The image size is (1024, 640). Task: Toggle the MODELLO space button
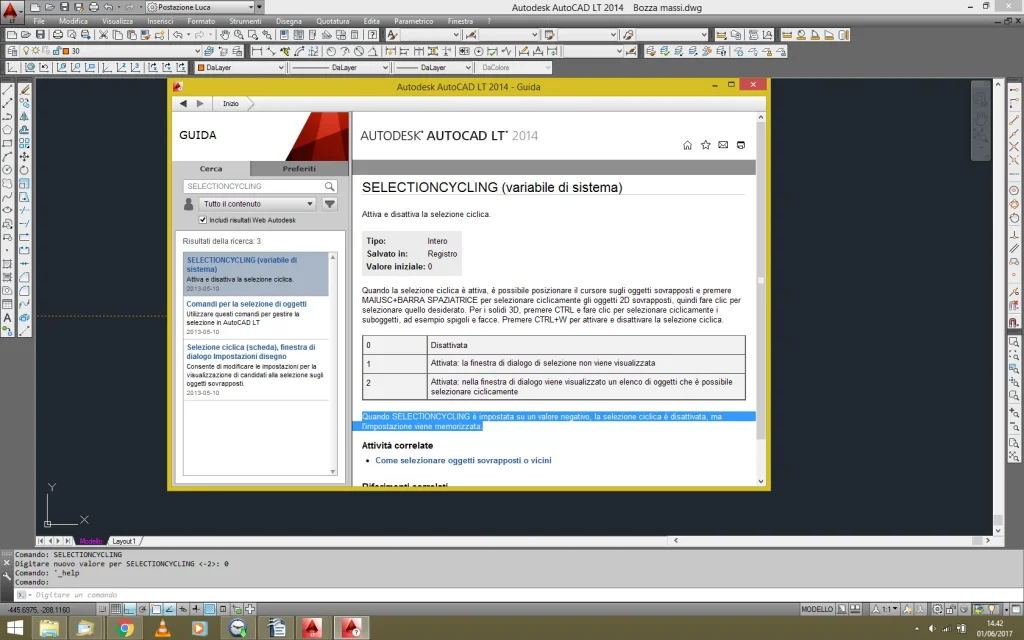(x=817, y=609)
